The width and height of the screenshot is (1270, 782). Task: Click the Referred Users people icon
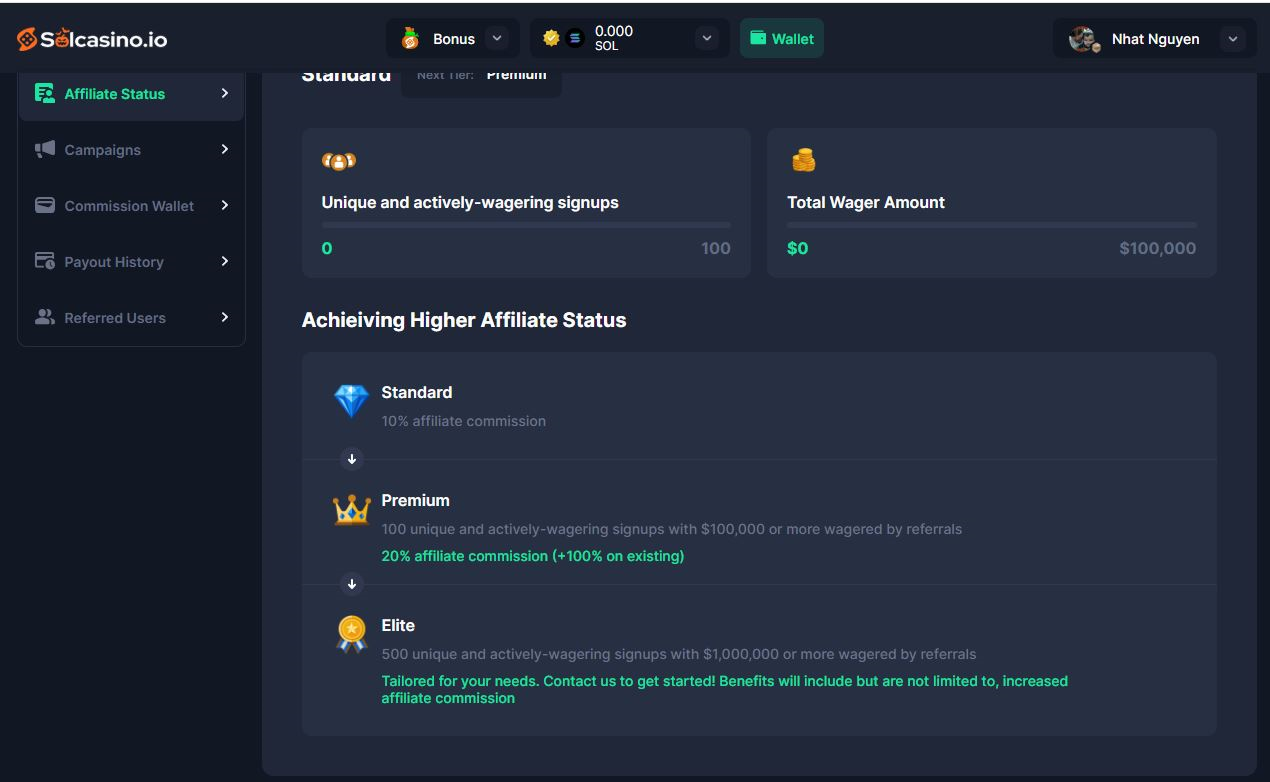point(45,317)
